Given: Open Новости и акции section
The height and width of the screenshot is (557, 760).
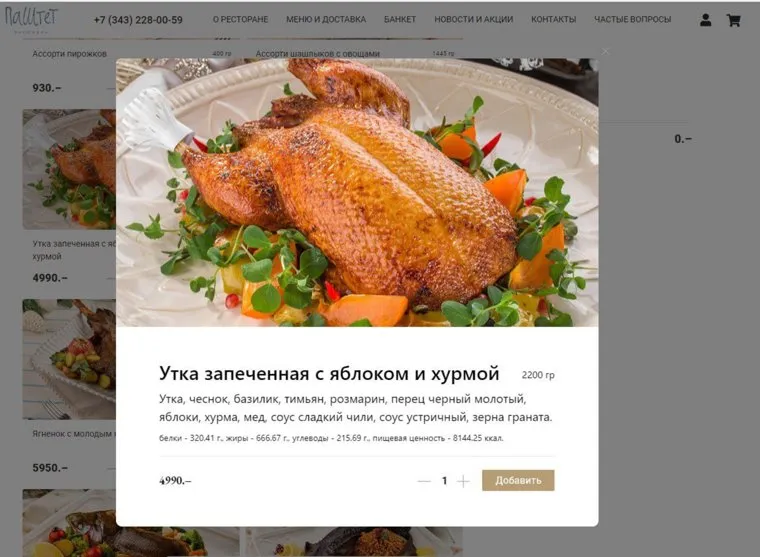Looking at the screenshot, I should coord(474,19).
